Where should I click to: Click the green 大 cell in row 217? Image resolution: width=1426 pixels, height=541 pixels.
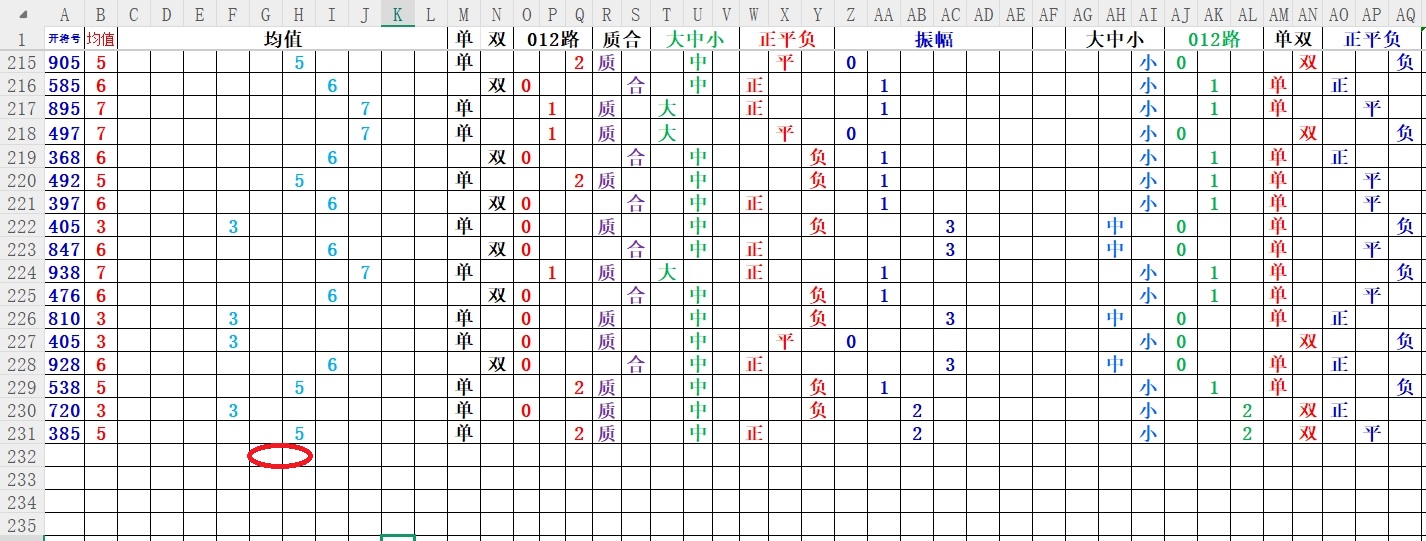click(667, 108)
